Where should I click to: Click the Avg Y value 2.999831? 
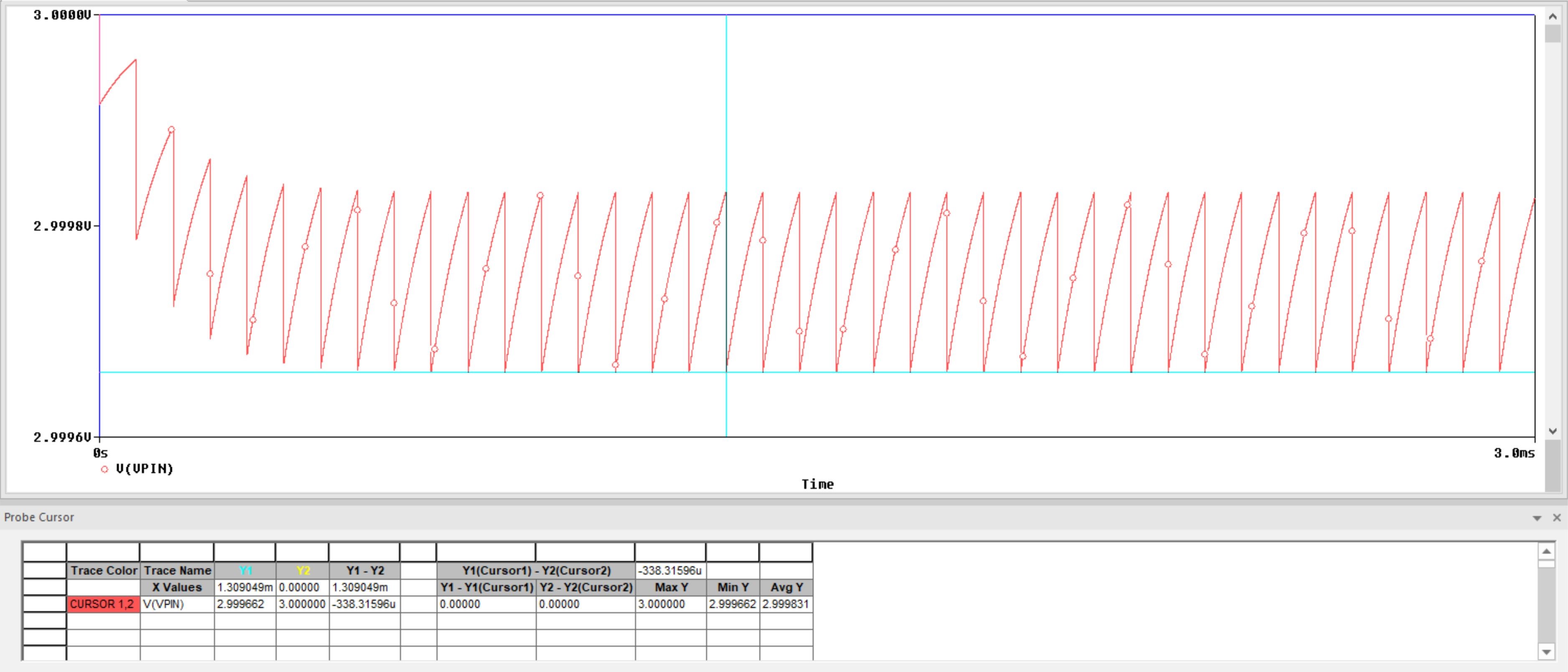pyautogui.click(x=787, y=604)
